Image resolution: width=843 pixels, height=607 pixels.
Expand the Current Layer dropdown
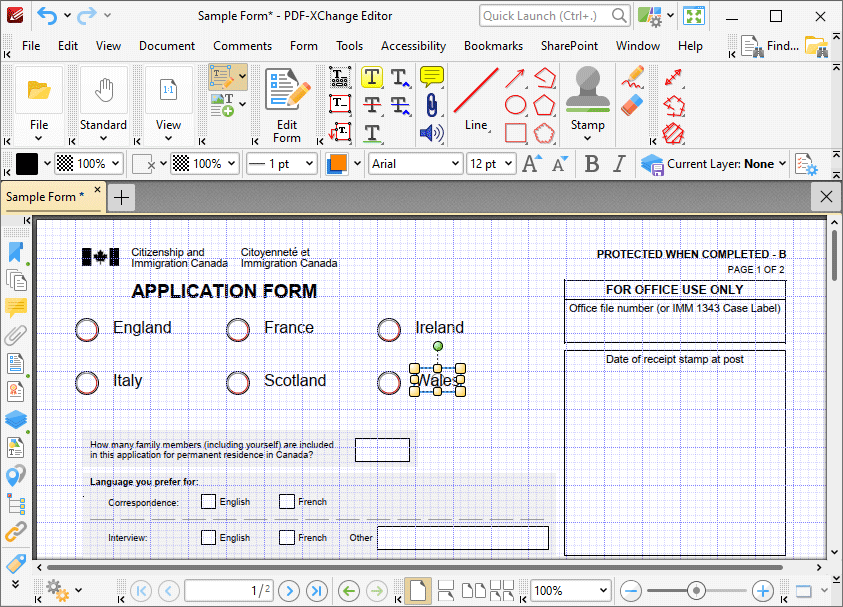coord(782,163)
